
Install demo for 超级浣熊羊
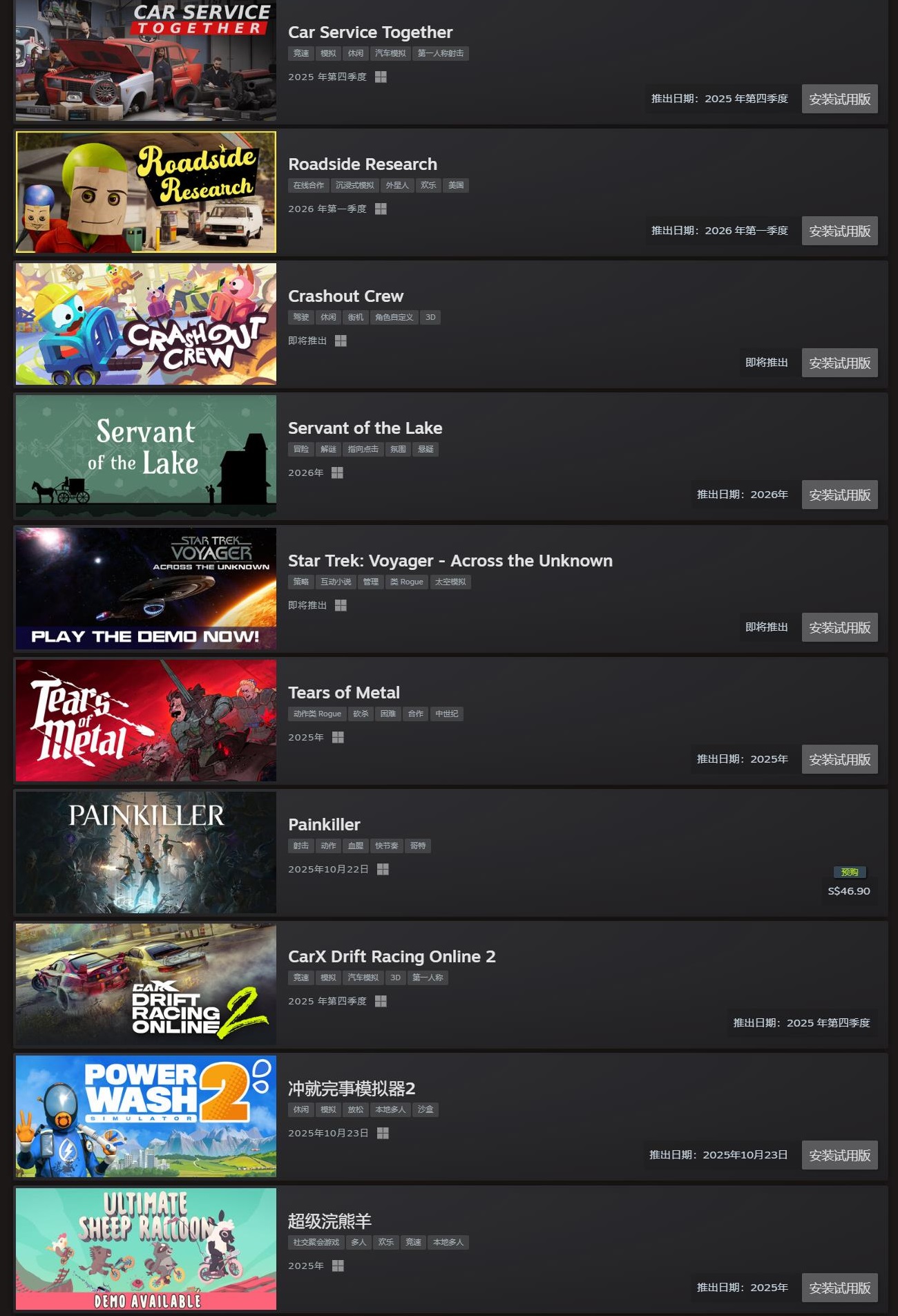(x=839, y=1288)
